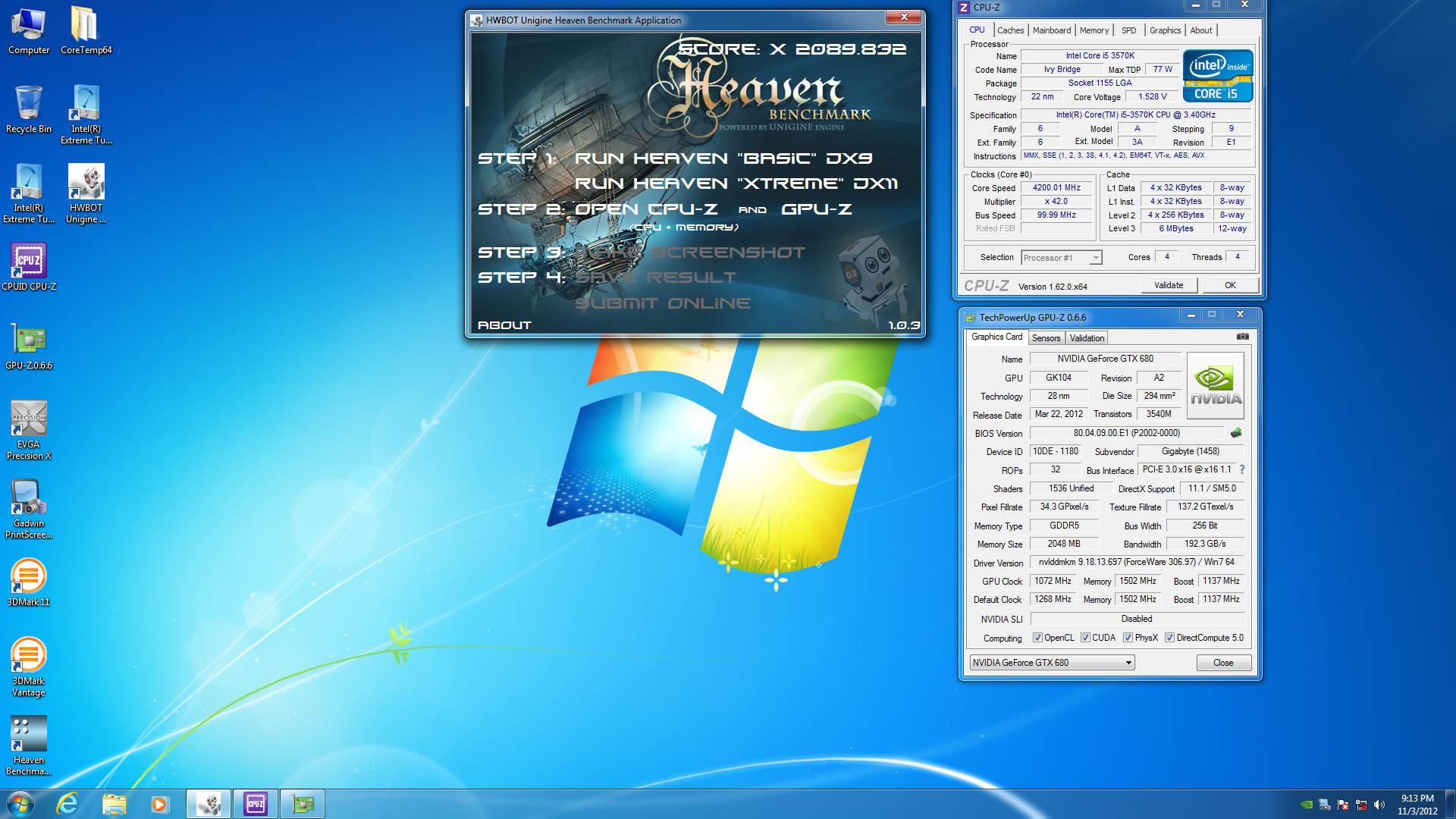
Task: Open the About tab in CPU-Z
Action: point(1200,30)
